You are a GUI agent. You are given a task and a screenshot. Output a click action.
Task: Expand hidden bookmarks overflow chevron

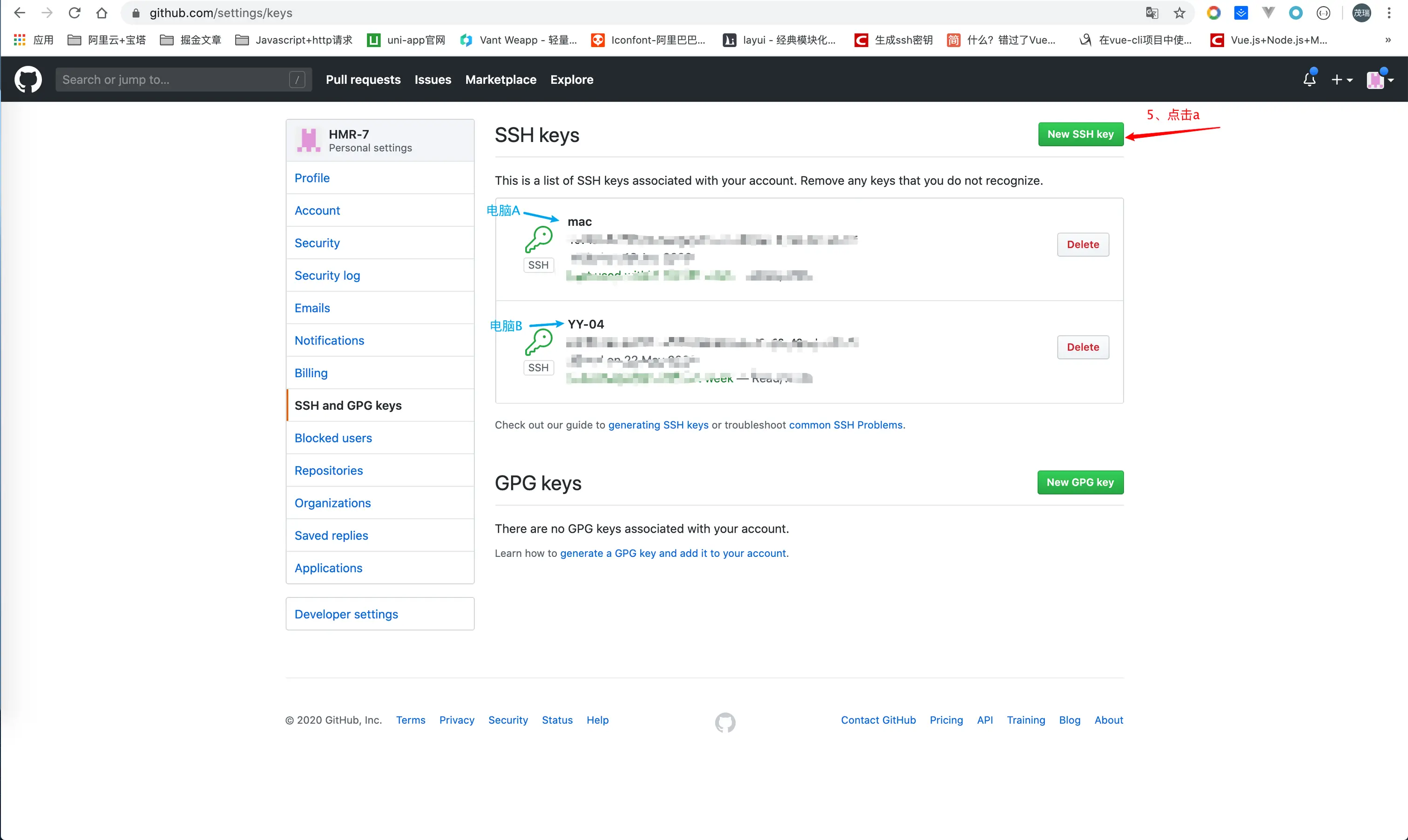point(1388,40)
